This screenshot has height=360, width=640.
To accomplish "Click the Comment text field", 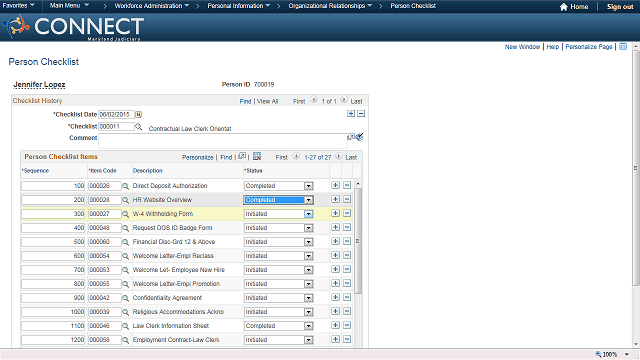I will tap(223, 141).
